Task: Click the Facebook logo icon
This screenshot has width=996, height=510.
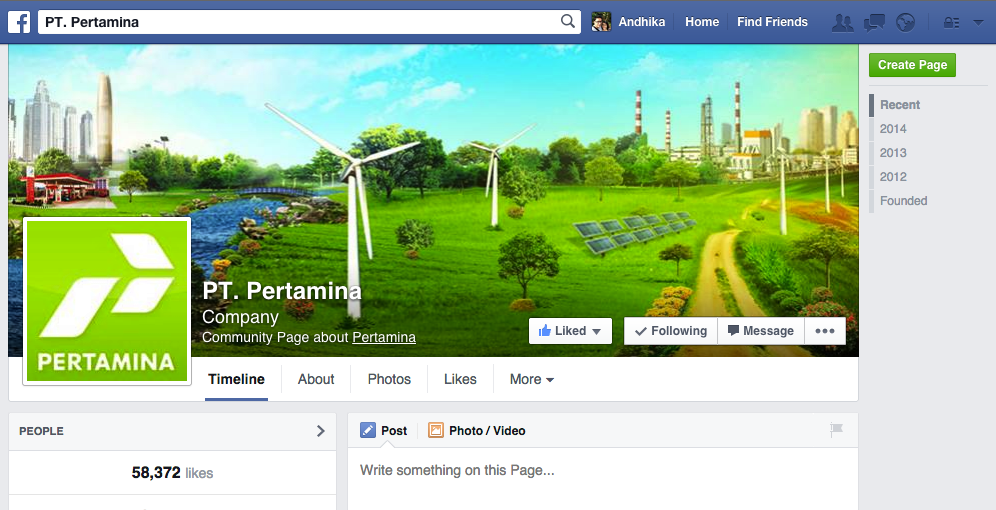Action: [18, 21]
